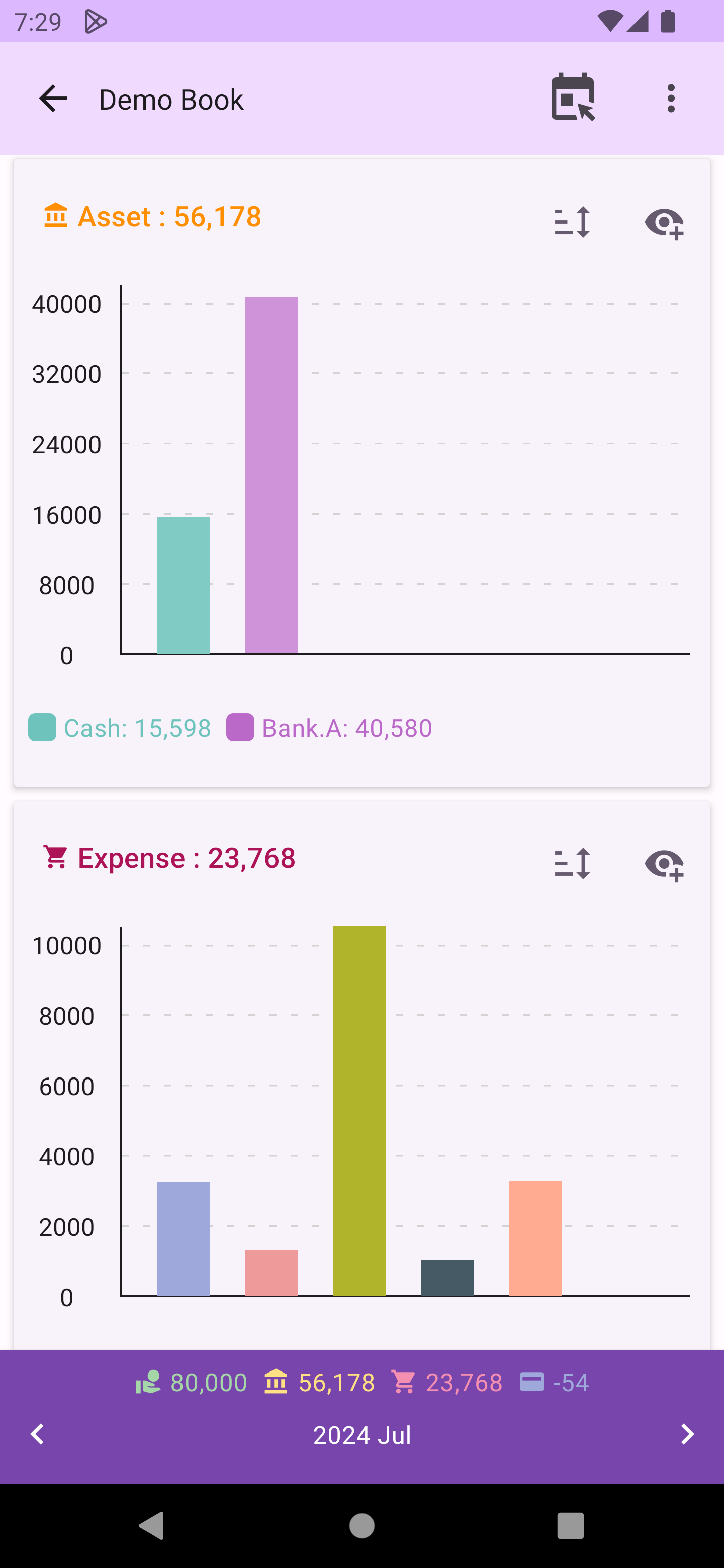Open the calendar date picker icon
Viewport: 724px width, 1568px height.
pyautogui.click(x=572, y=97)
